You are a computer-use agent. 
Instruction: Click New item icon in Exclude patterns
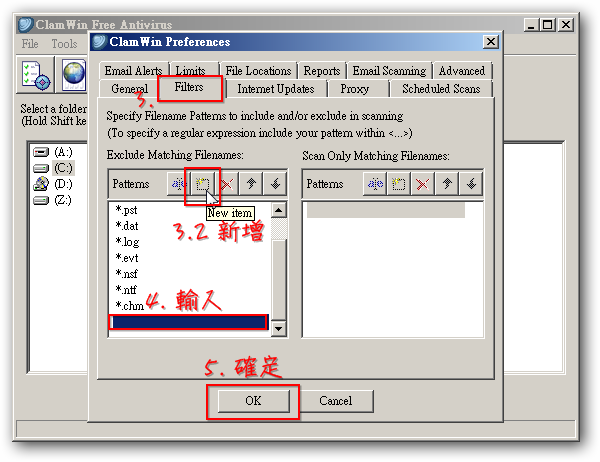(x=201, y=184)
